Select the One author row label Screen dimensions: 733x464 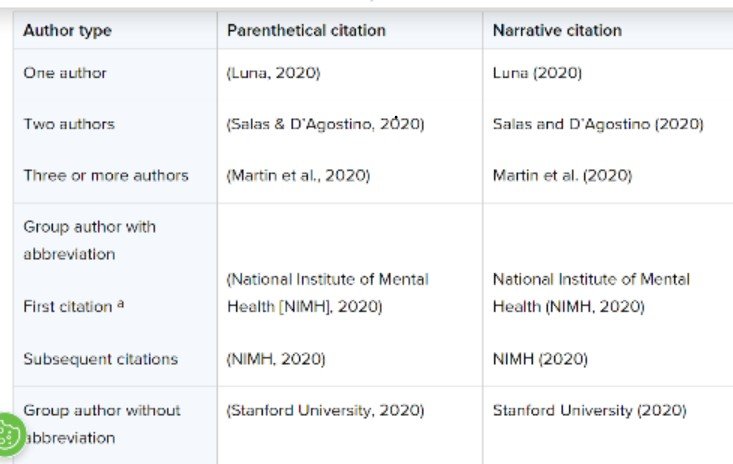[x=65, y=73]
